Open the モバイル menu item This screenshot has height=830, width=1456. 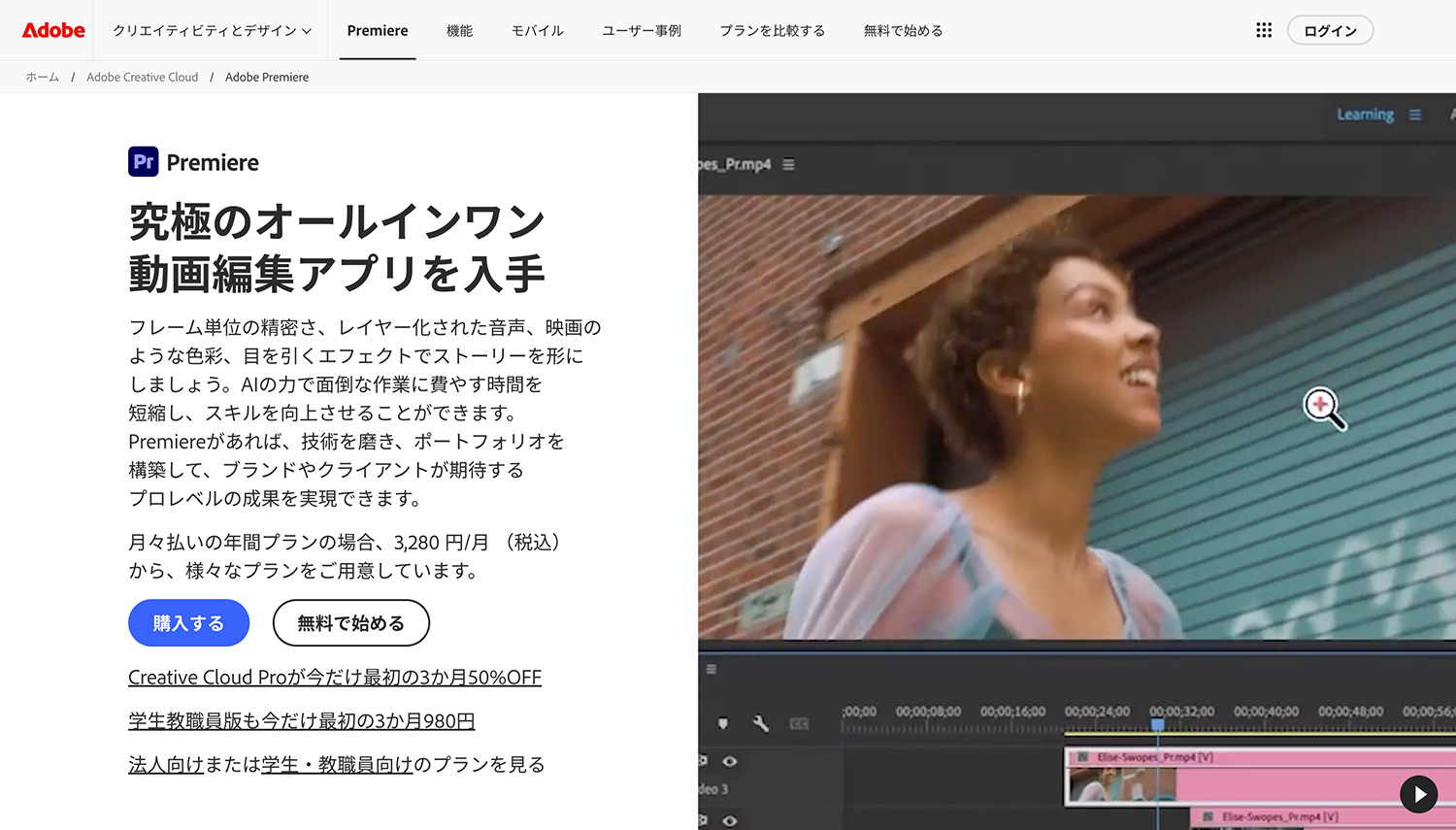pos(538,30)
